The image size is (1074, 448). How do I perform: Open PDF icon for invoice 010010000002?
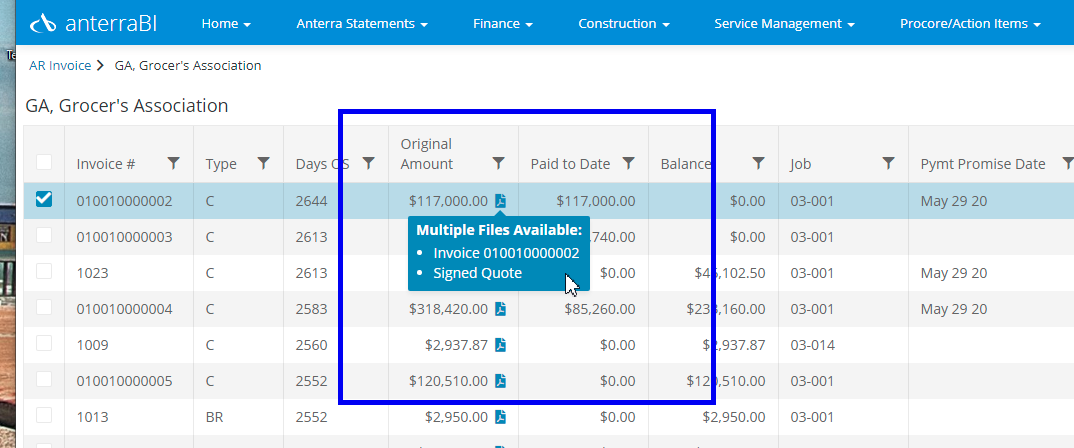(501, 201)
